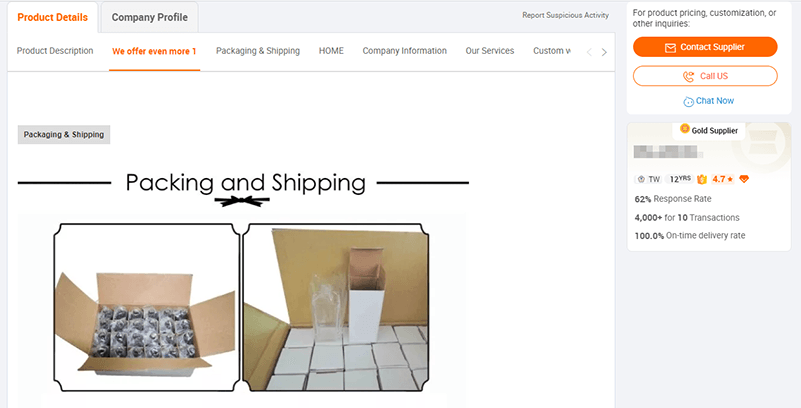
Task: Click the orange diamond icon near the rating
Action: click(x=744, y=179)
